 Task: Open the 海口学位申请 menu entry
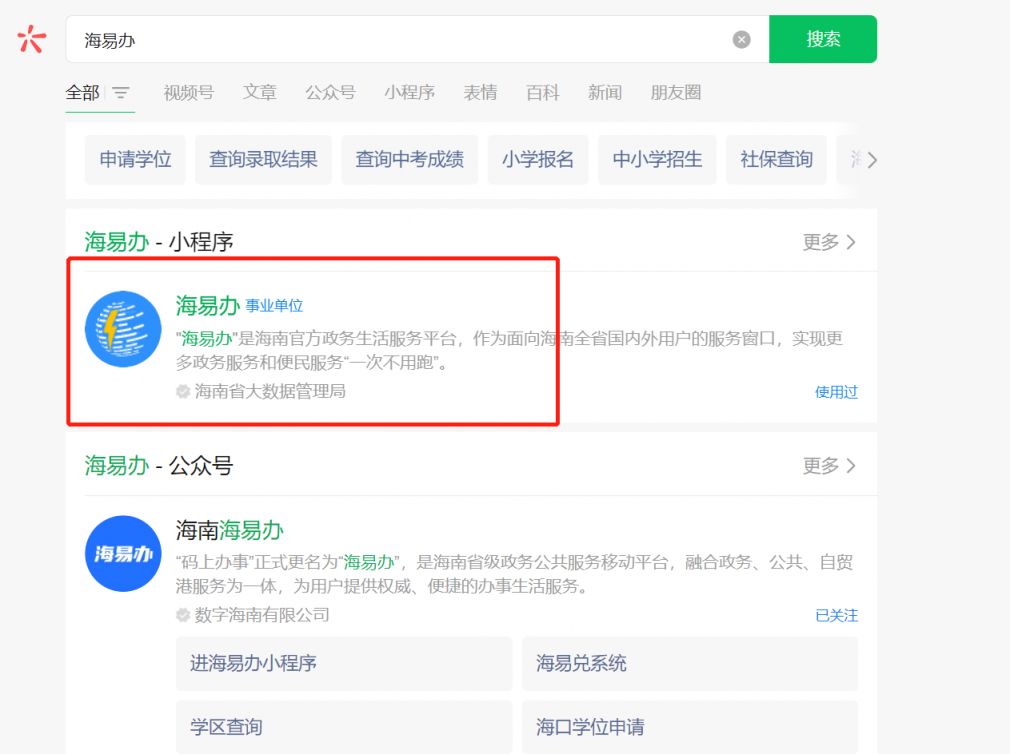pos(690,727)
